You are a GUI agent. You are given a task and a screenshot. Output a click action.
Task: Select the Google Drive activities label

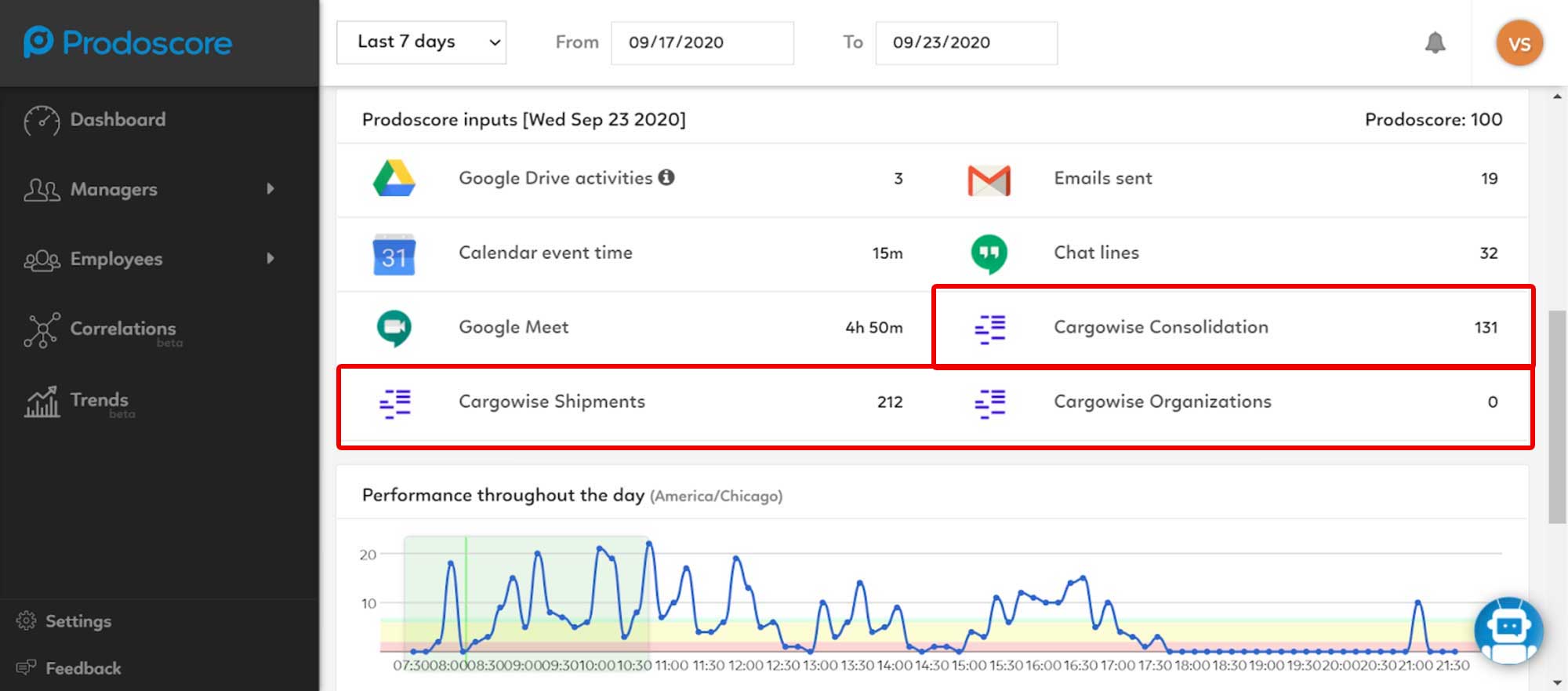coord(555,178)
